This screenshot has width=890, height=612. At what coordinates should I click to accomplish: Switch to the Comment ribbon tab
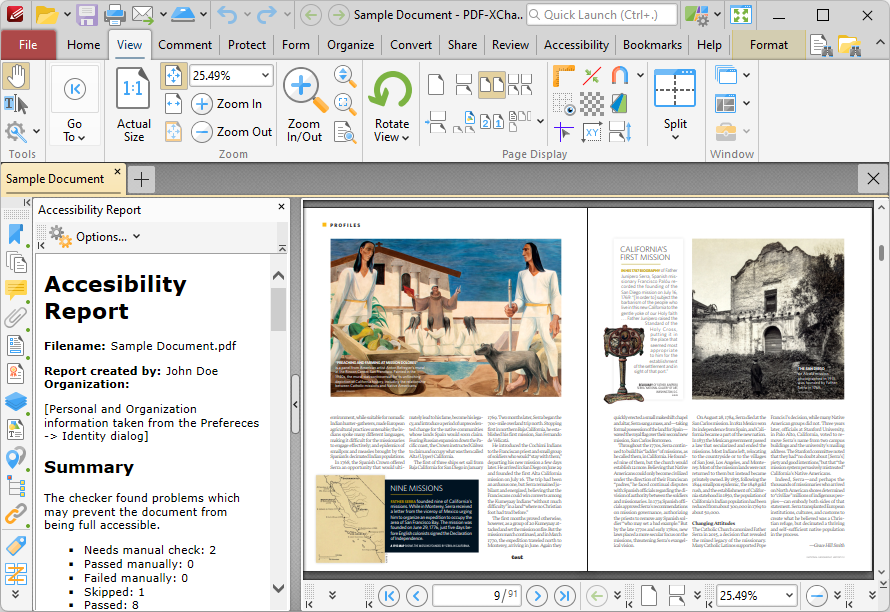point(185,45)
